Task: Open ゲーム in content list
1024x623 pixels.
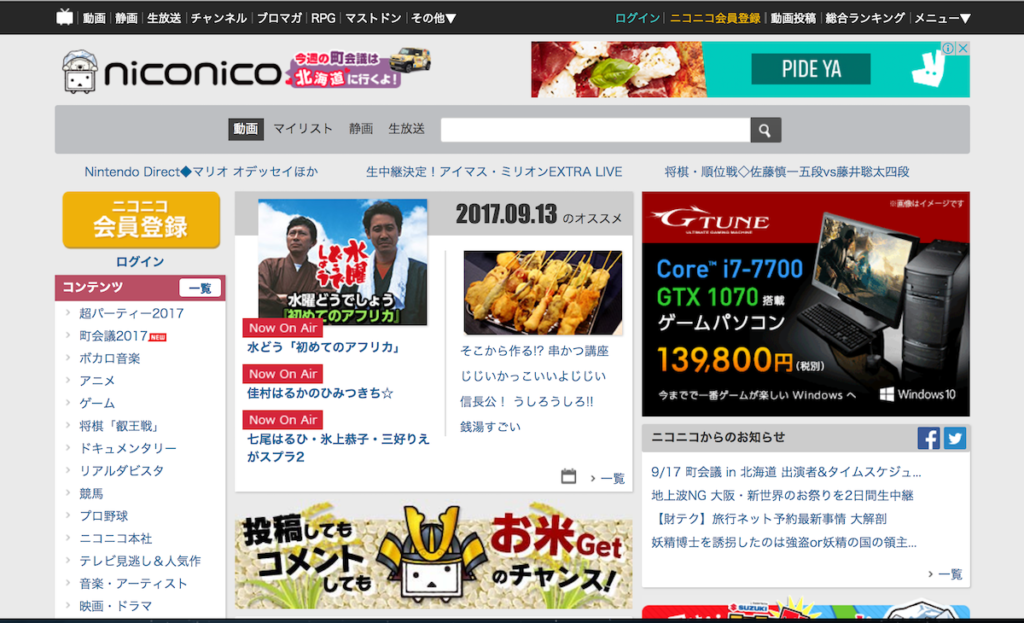Action: tap(97, 404)
